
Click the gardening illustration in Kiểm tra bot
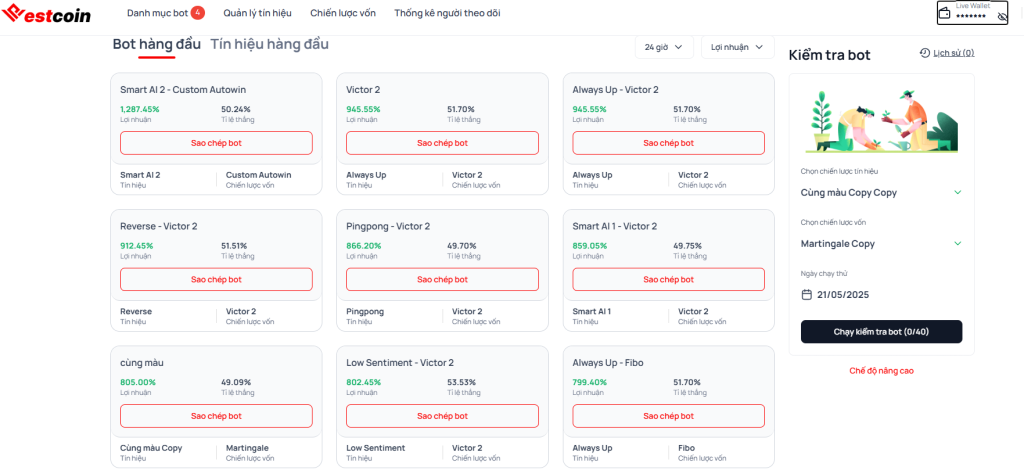882,121
